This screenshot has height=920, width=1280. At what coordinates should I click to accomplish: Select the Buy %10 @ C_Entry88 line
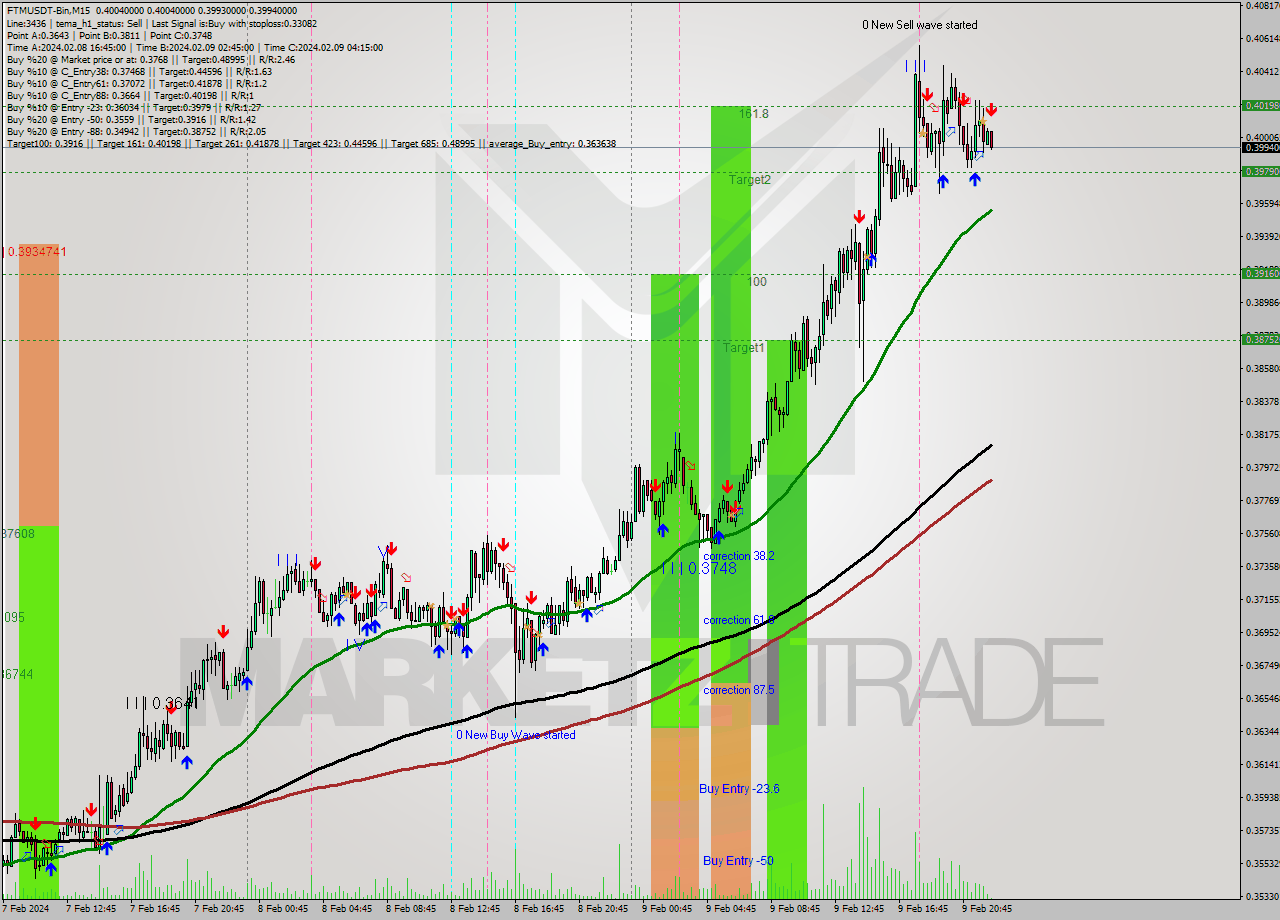pyautogui.click(x=130, y=95)
